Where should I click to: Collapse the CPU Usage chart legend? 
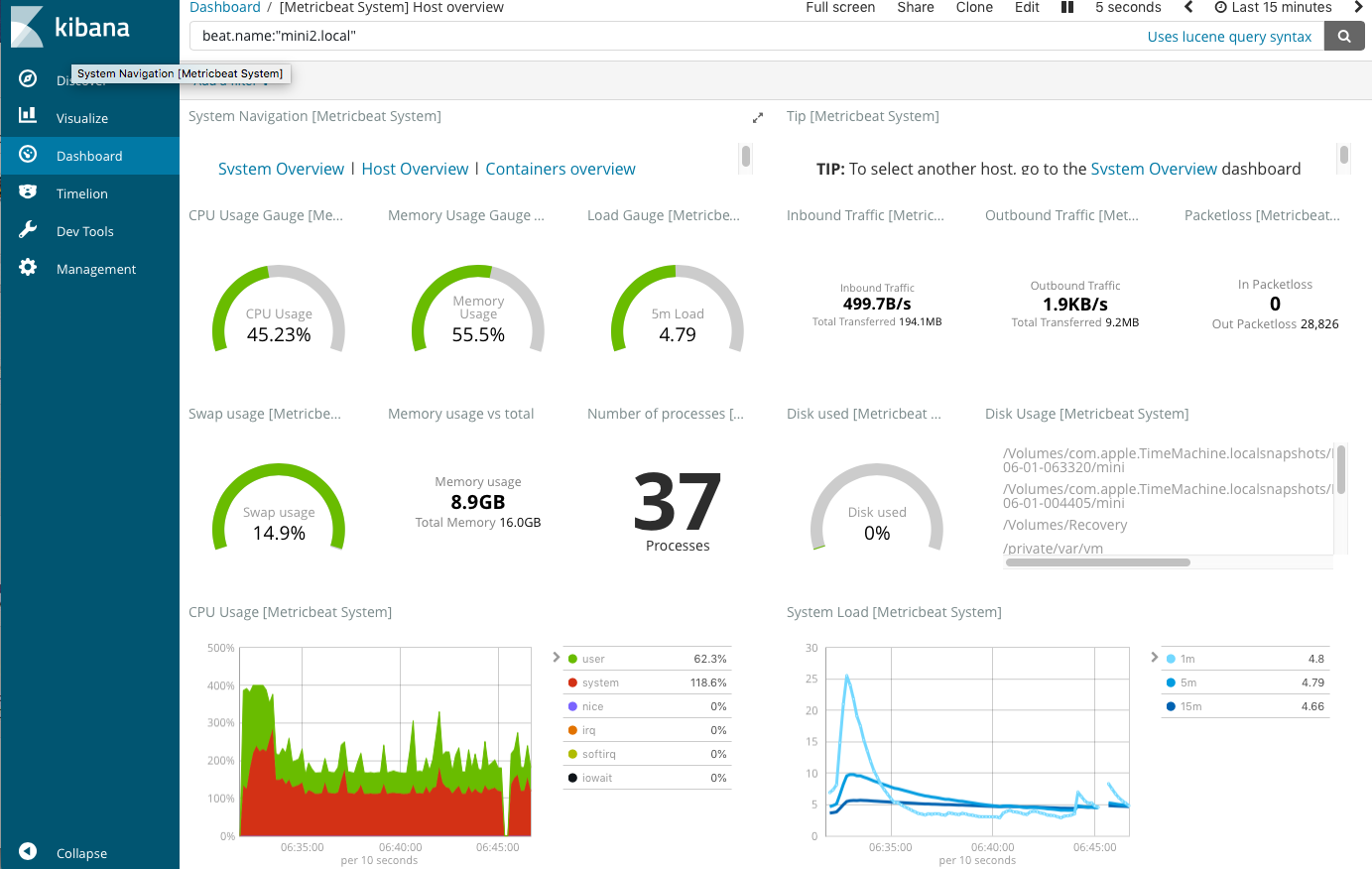click(556, 657)
